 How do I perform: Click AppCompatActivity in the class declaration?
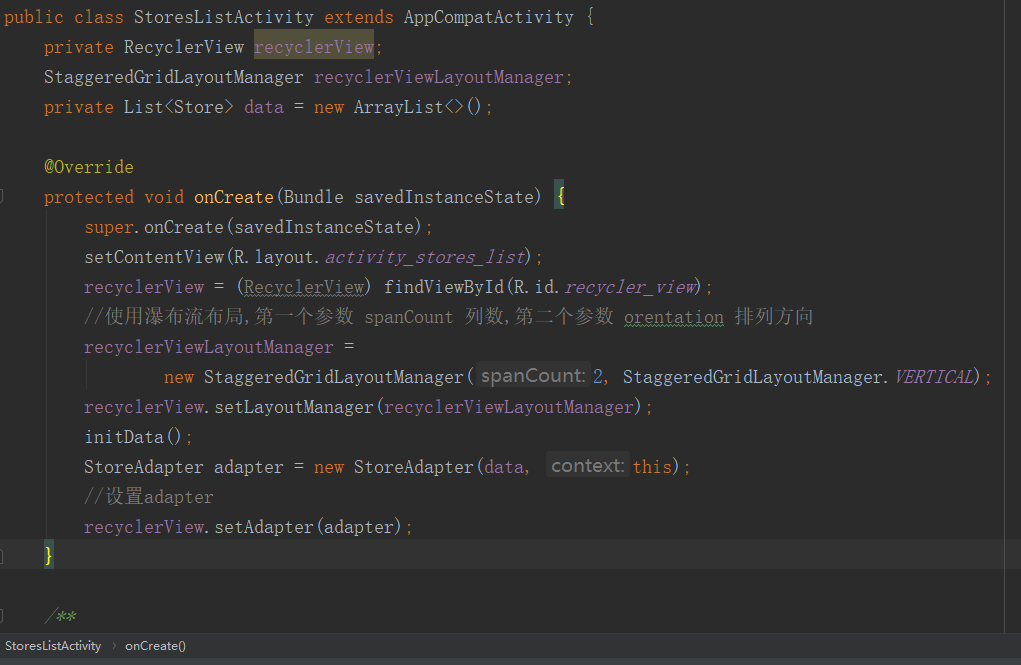tap(488, 17)
